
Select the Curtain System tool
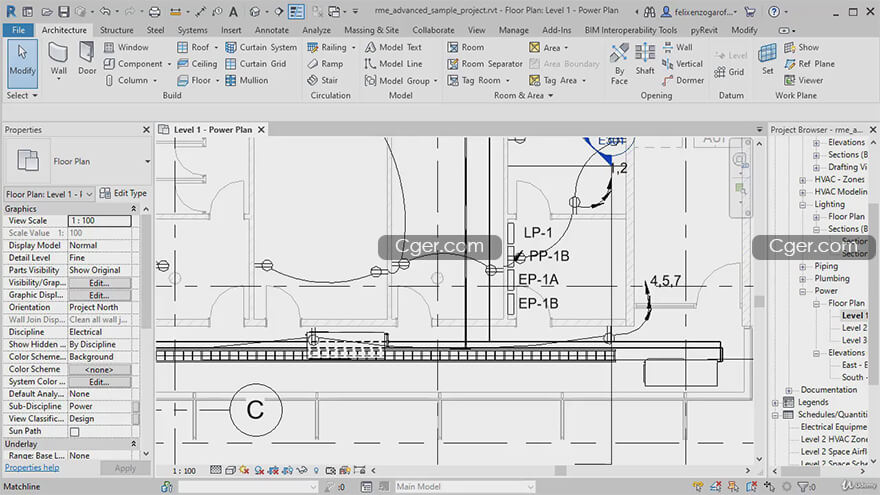pyautogui.click(x=261, y=47)
